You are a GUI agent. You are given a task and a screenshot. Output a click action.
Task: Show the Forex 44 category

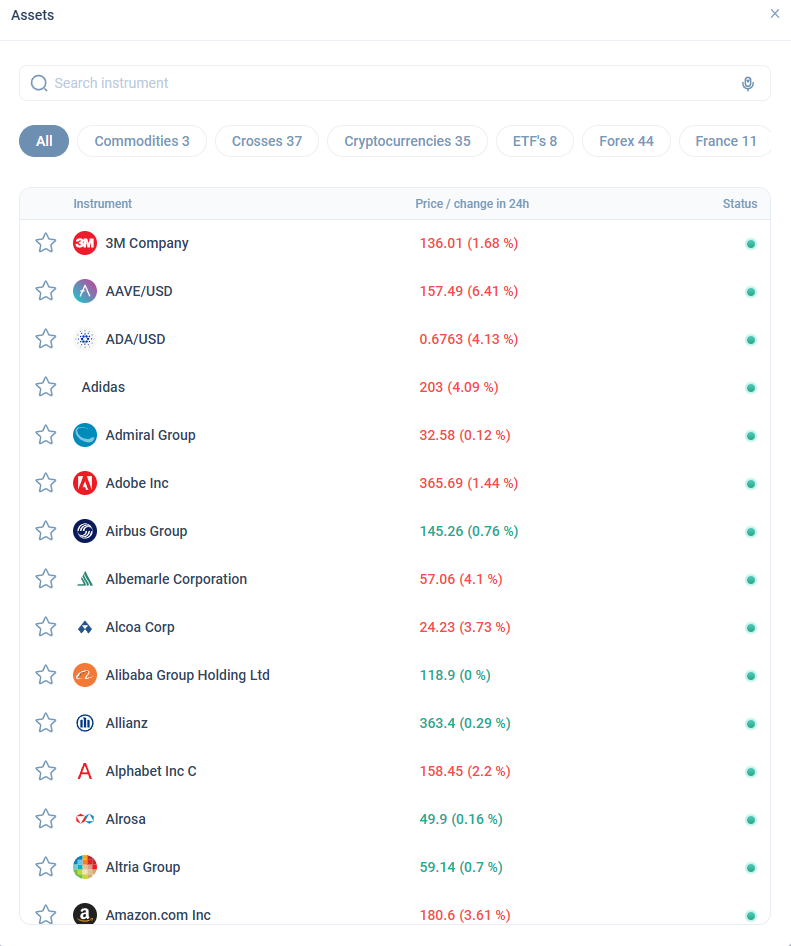[x=626, y=141]
